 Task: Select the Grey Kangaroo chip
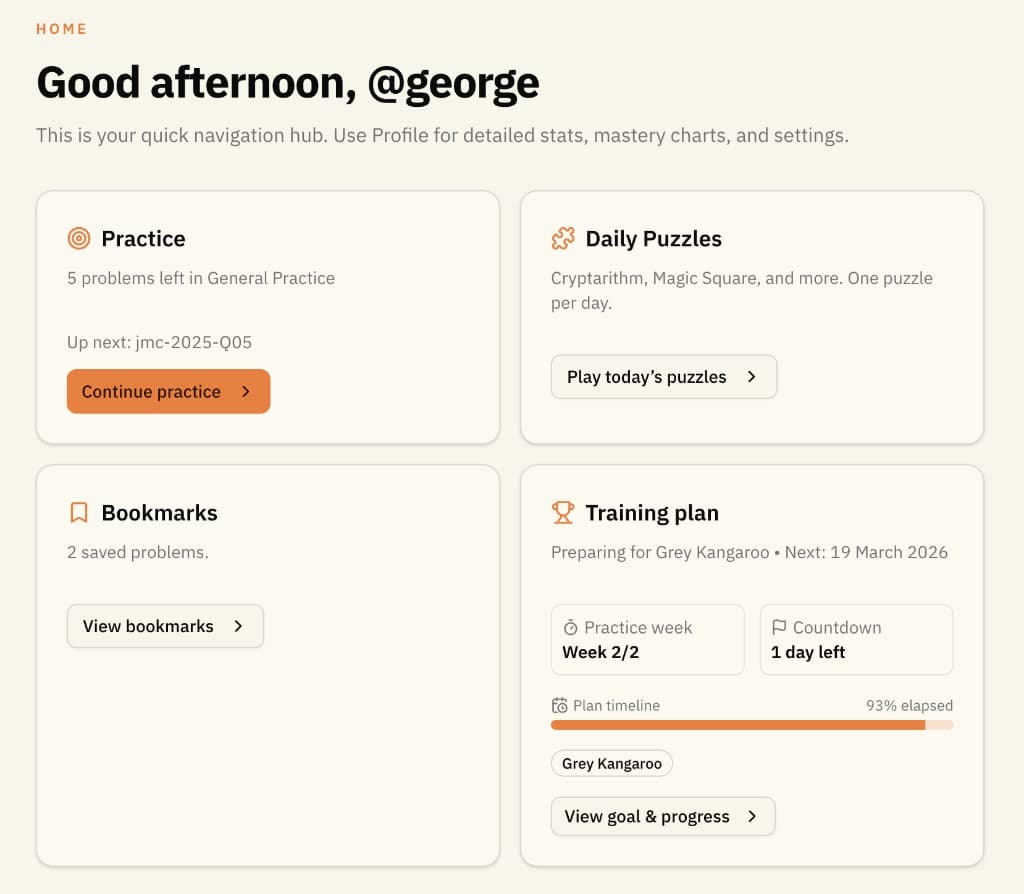pyautogui.click(x=611, y=763)
